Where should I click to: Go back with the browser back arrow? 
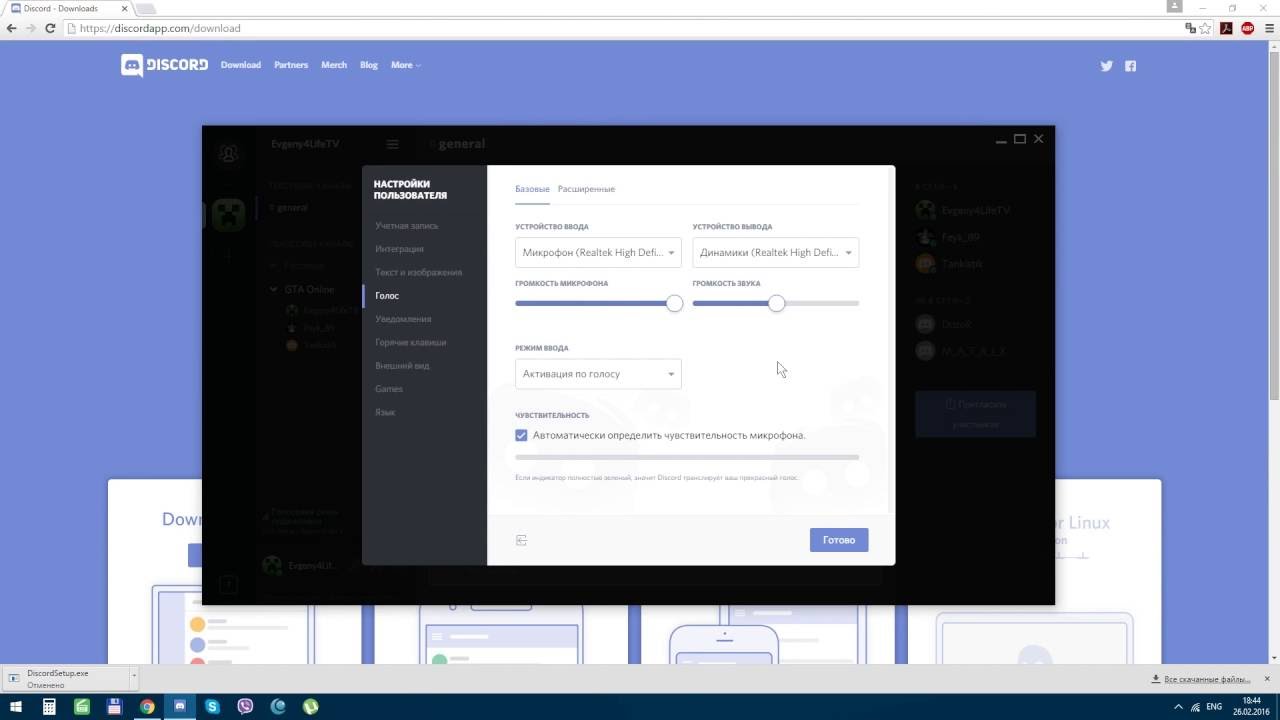point(12,29)
